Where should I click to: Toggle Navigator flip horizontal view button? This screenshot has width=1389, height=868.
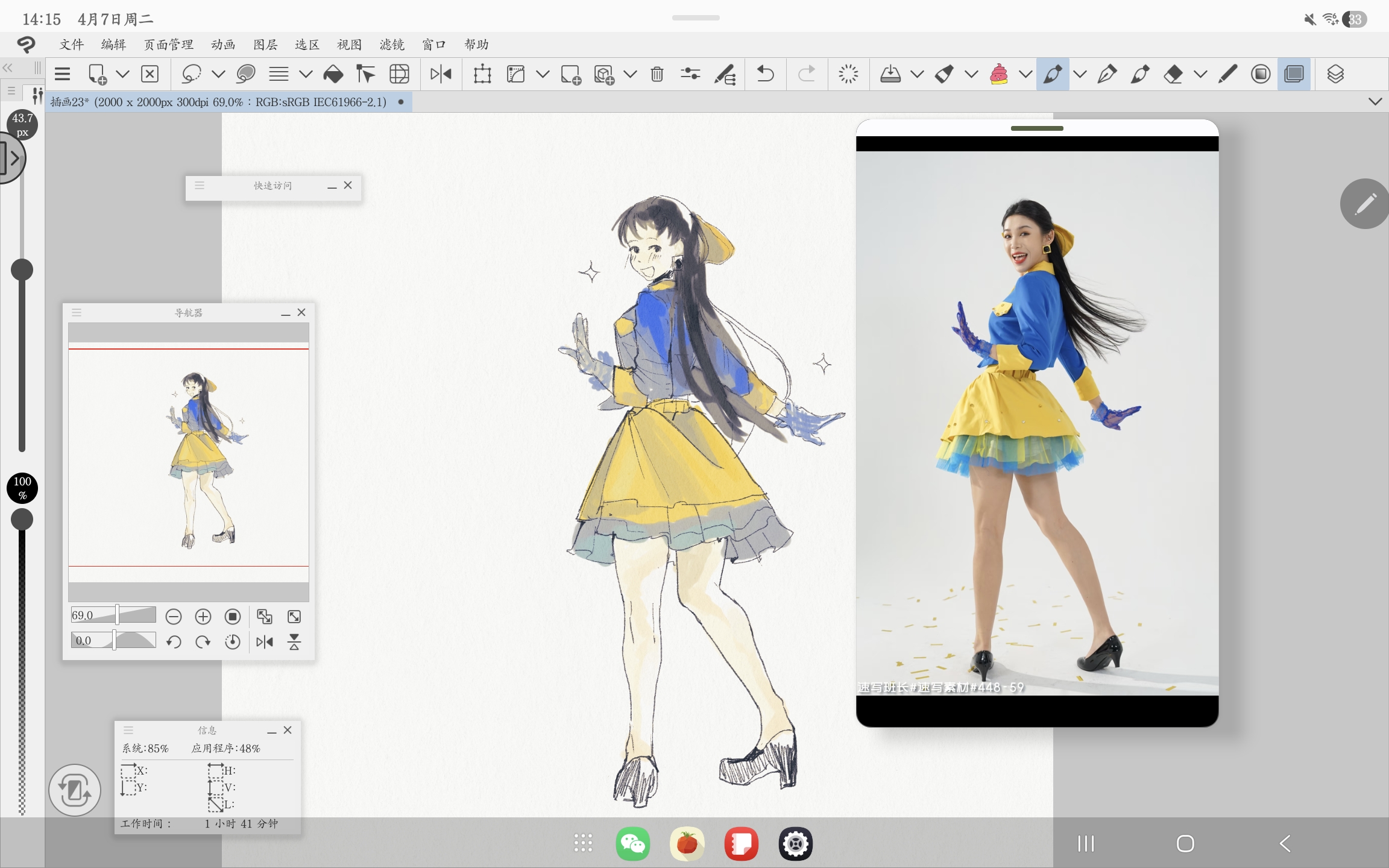pos(264,642)
